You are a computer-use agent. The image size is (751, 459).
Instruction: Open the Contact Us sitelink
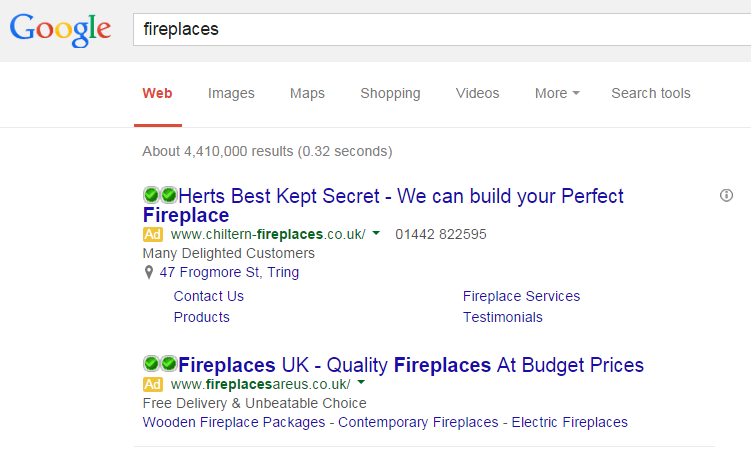(208, 296)
